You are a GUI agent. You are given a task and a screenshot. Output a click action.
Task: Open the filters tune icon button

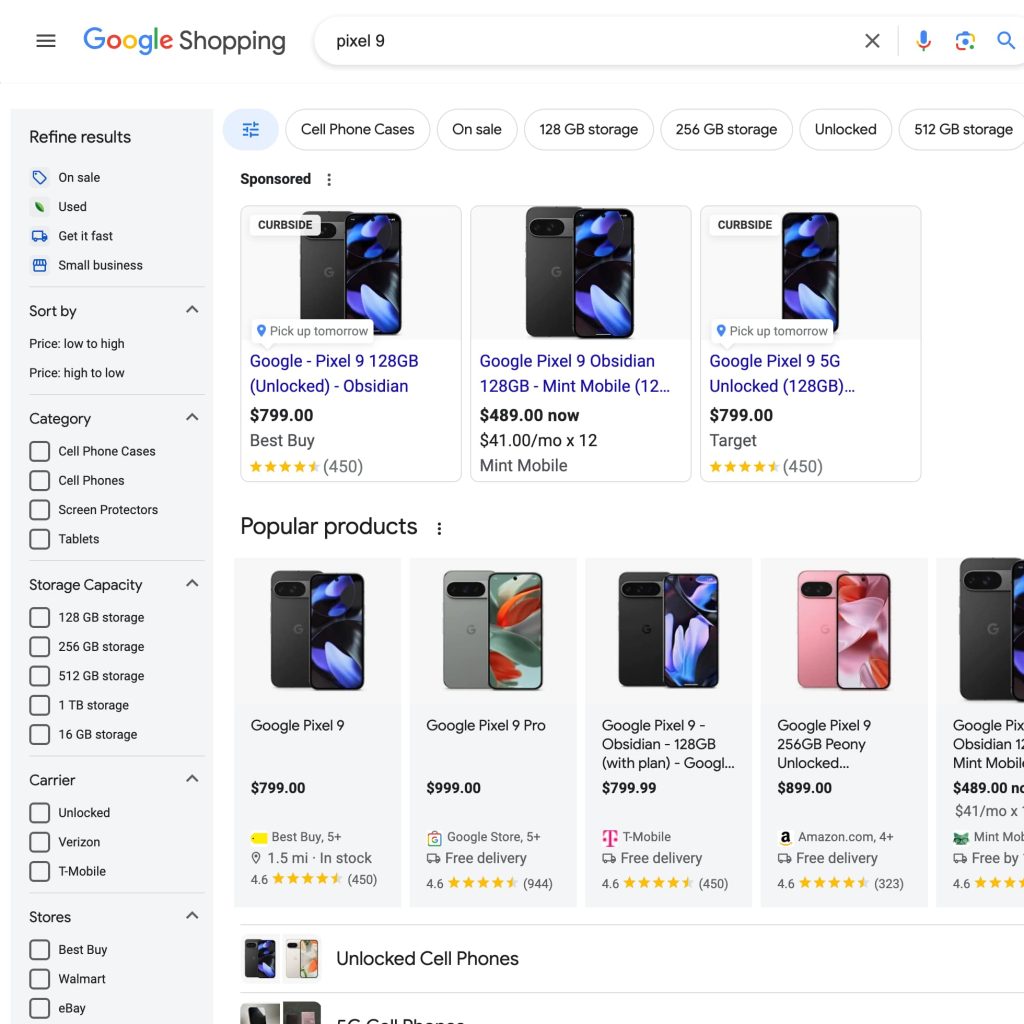click(x=250, y=130)
